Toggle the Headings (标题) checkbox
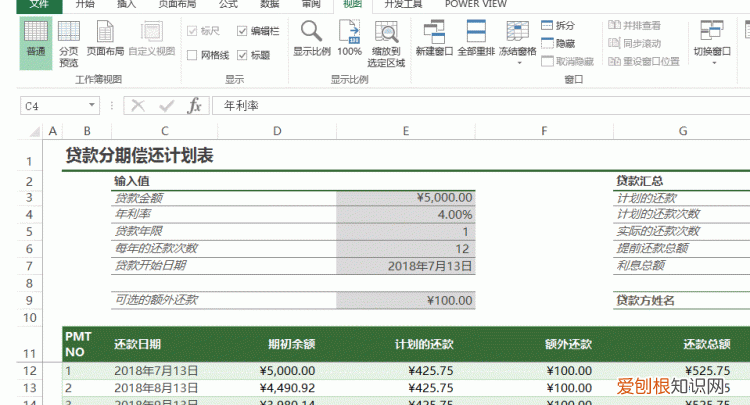 pyautogui.click(x=242, y=55)
